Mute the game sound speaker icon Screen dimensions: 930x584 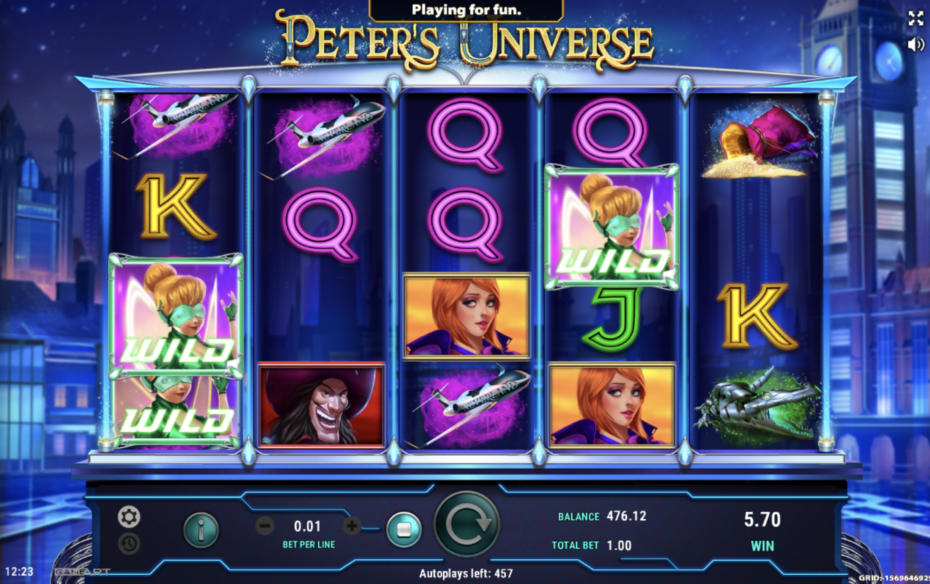[x=916, y=44]
